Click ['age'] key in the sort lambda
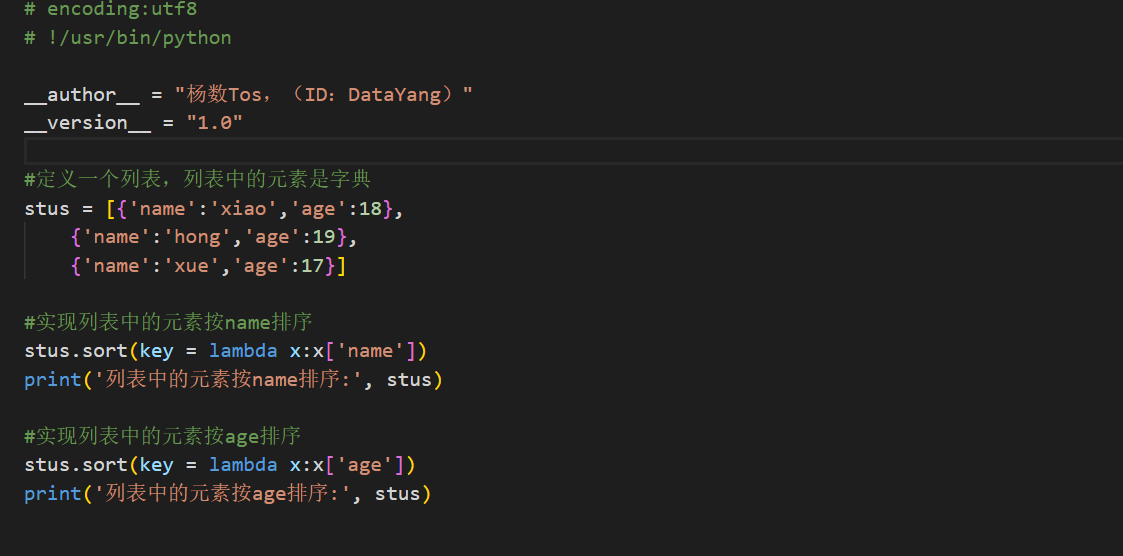The width and height of the screenshot is (1123, 556). point(365,465)
